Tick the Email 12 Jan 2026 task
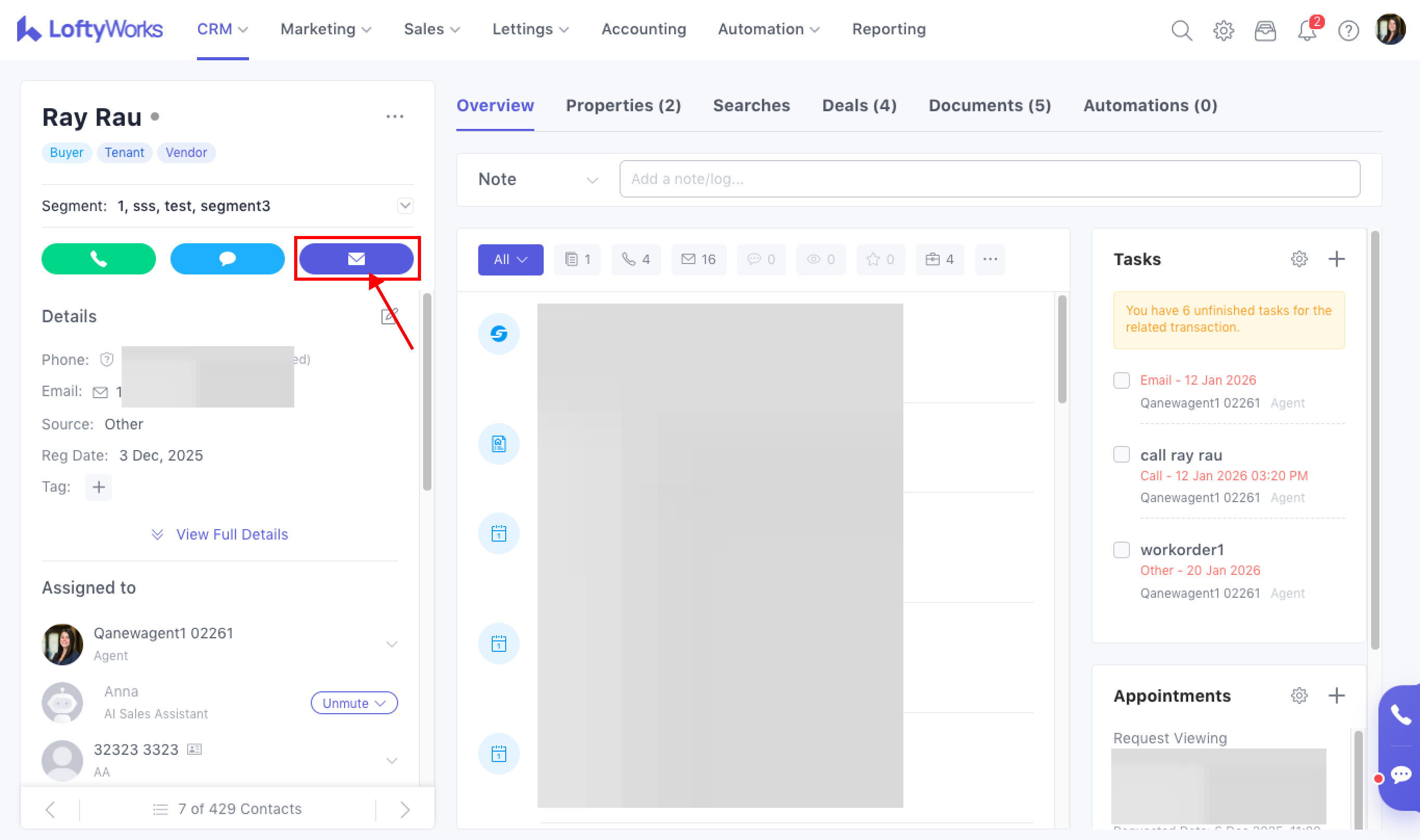This screenshot has height=840, width=1420. 1121,380
